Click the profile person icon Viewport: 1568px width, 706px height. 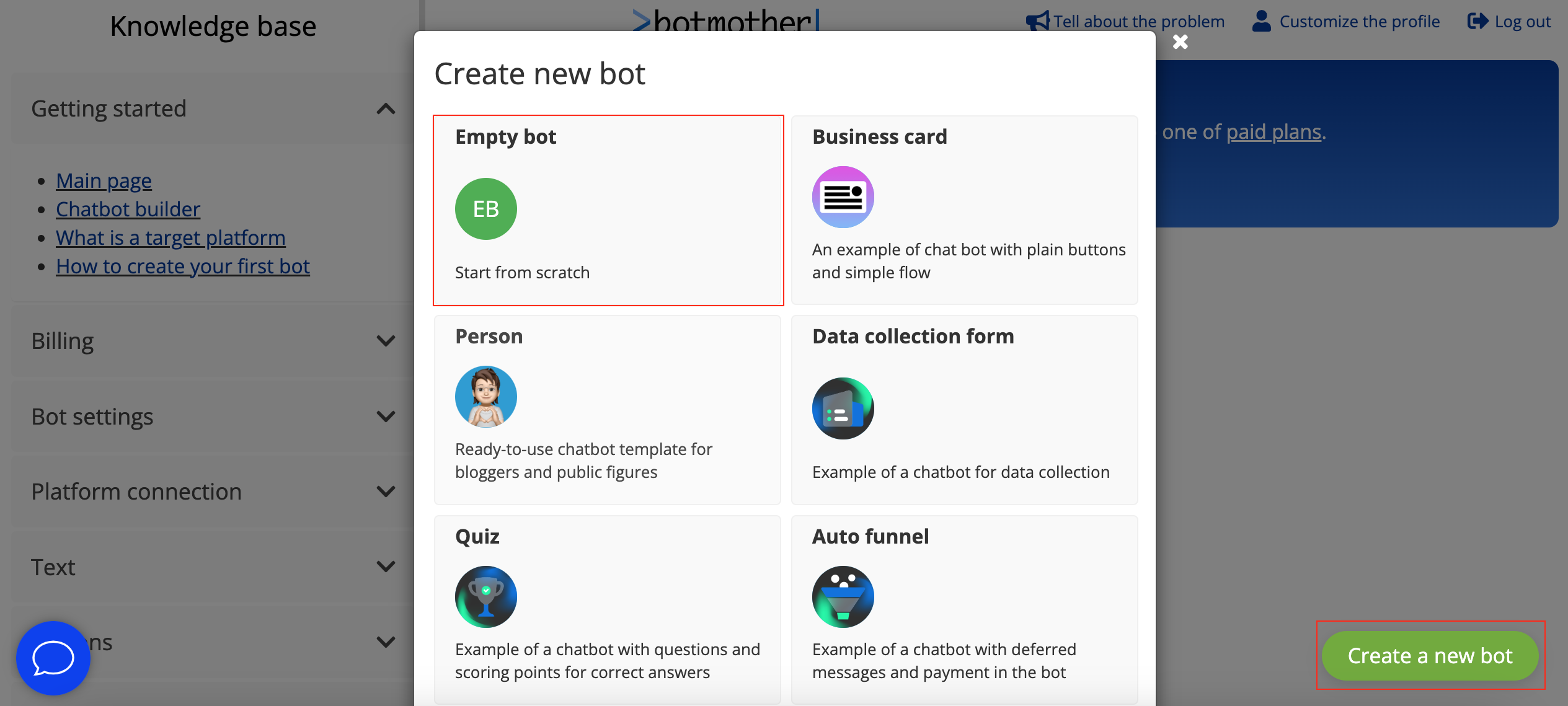tap(1262, 20)
